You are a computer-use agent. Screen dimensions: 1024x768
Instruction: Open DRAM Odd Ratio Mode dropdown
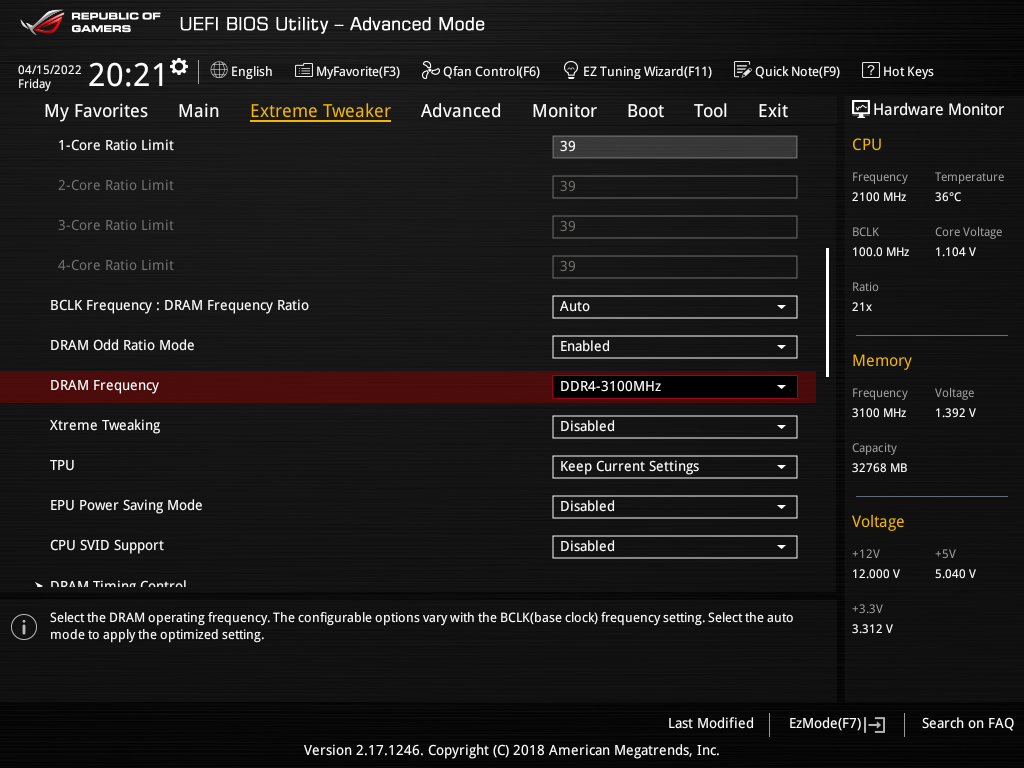pos(674,347)
